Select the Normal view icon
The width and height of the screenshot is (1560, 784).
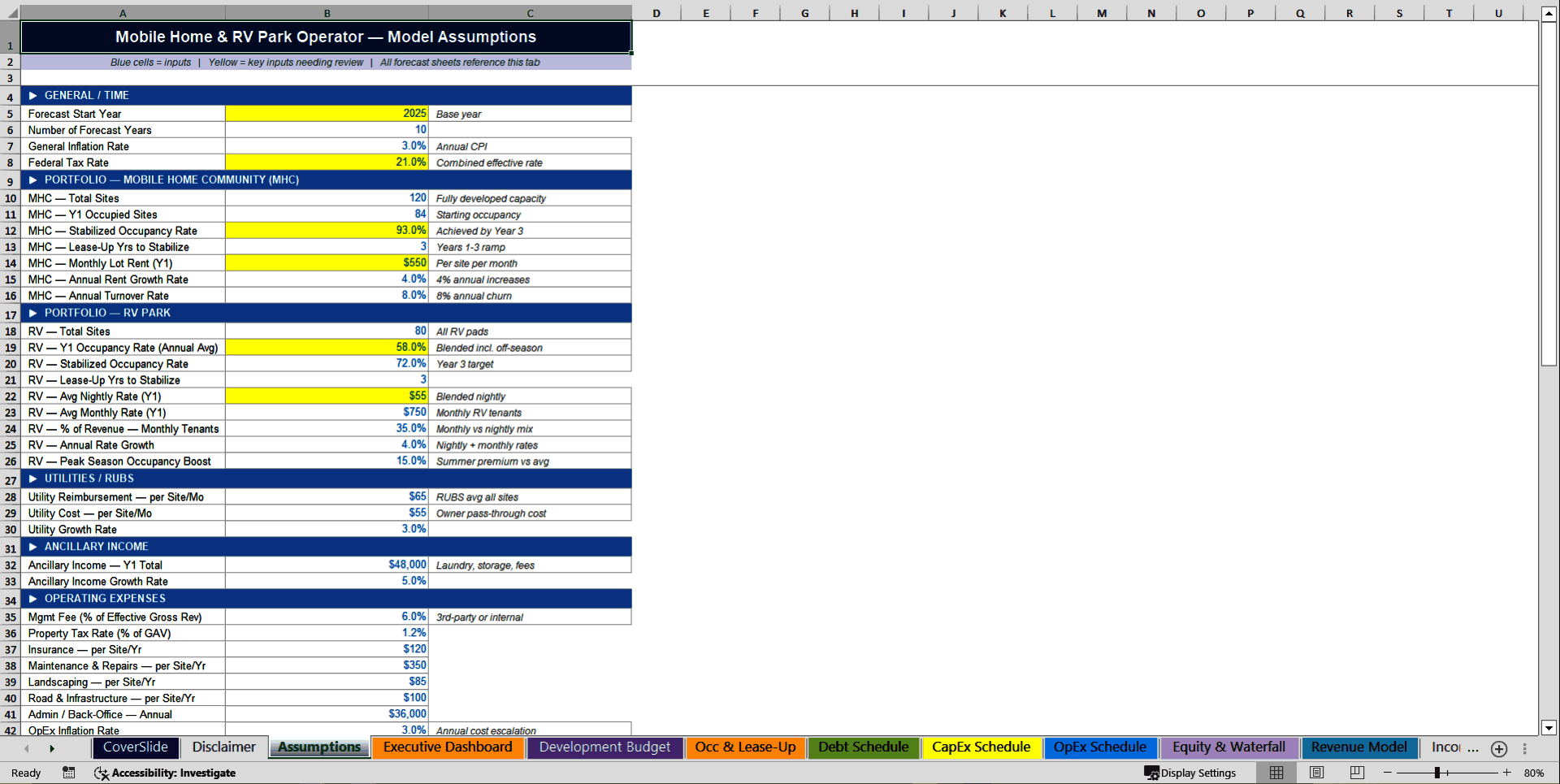click(x=1276, y=773)
